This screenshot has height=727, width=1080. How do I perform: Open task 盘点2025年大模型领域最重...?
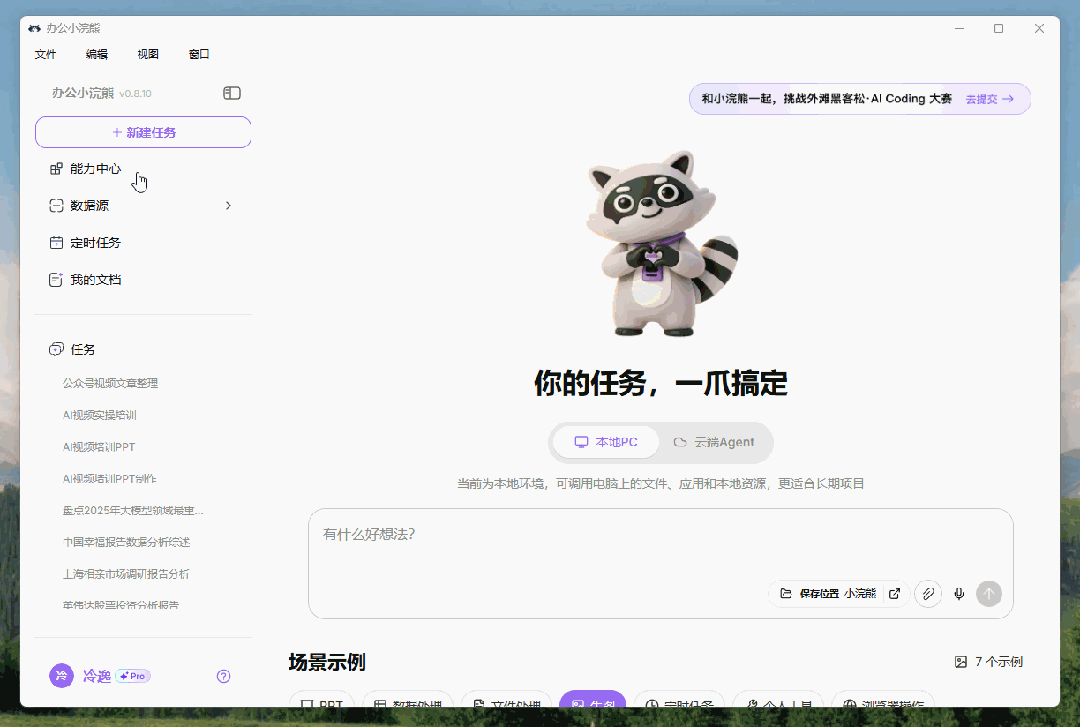click(134, 511)
